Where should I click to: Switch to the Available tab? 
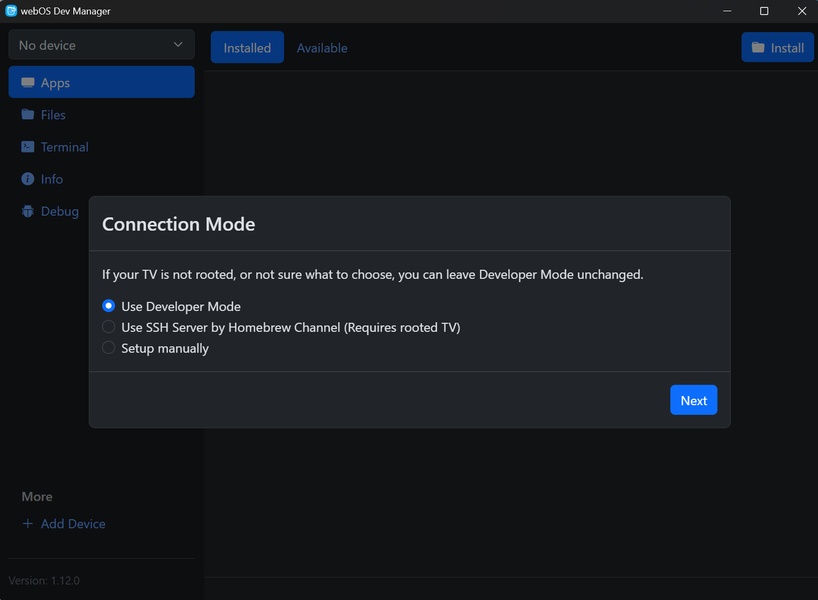coord(322,47)
